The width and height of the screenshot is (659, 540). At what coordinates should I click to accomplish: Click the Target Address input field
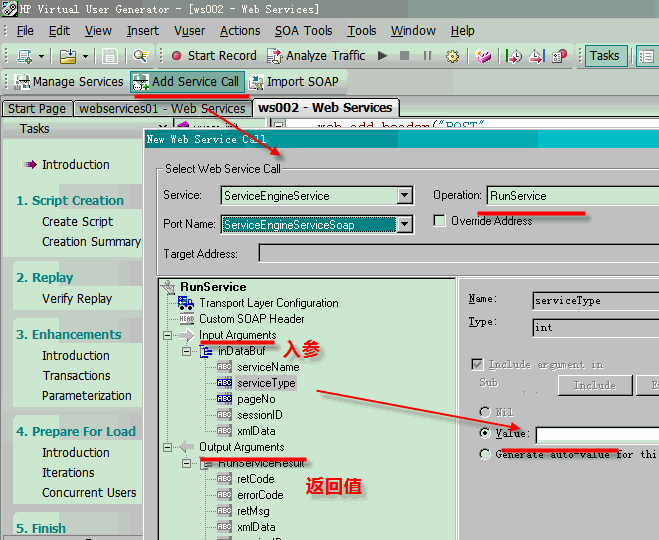459,253
